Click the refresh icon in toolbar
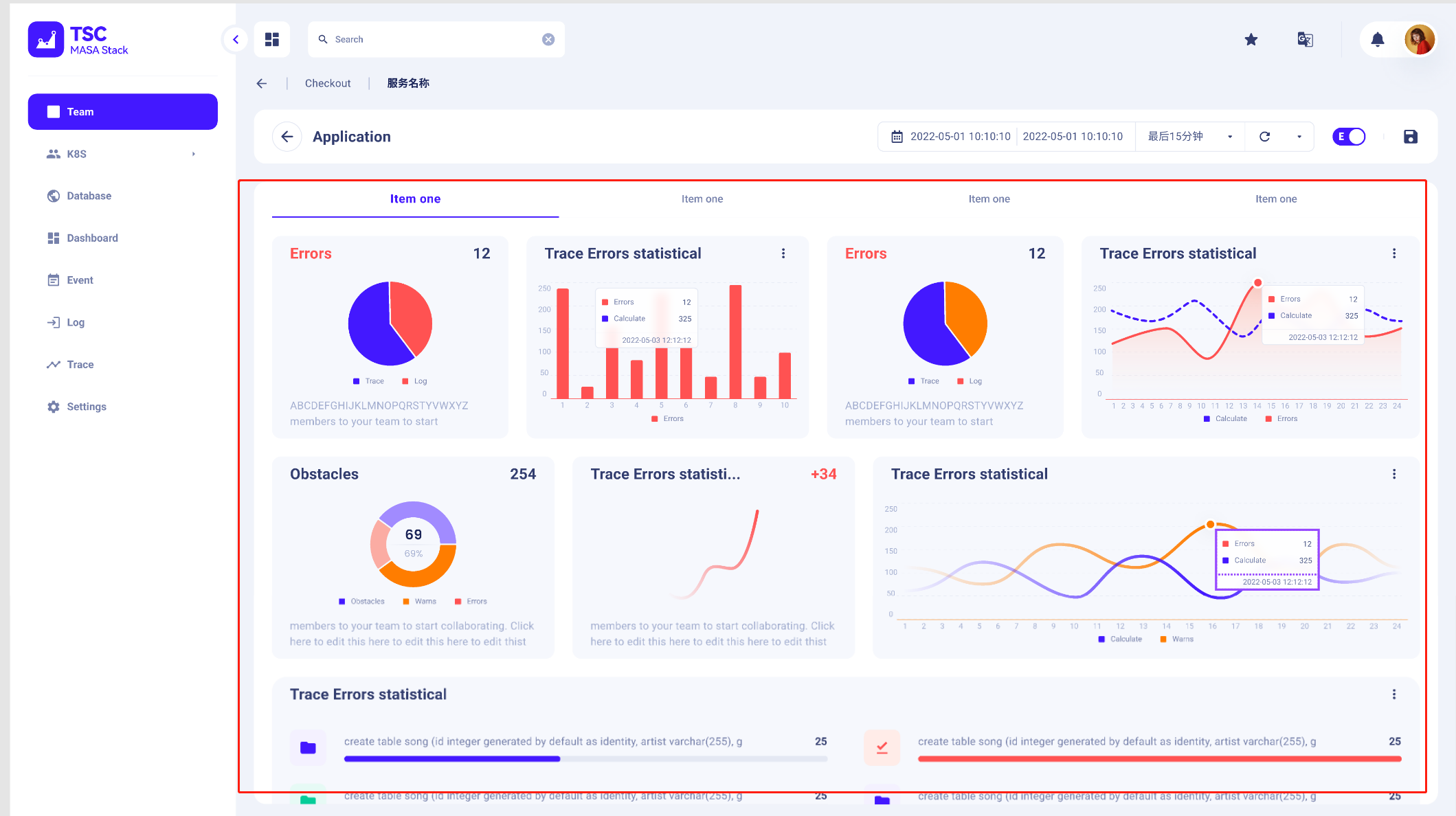This screenshot has height=816, width=1456. tap(1264, 137)
